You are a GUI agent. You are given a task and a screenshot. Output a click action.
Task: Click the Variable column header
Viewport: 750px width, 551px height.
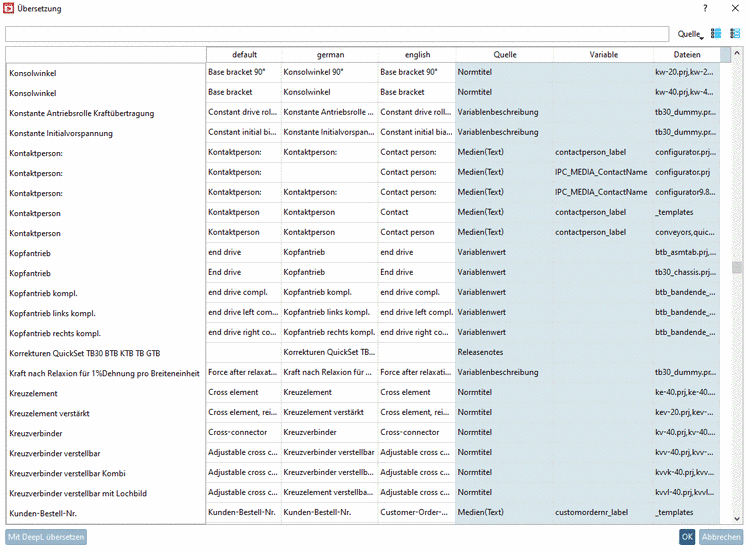(x=603, y=55)
